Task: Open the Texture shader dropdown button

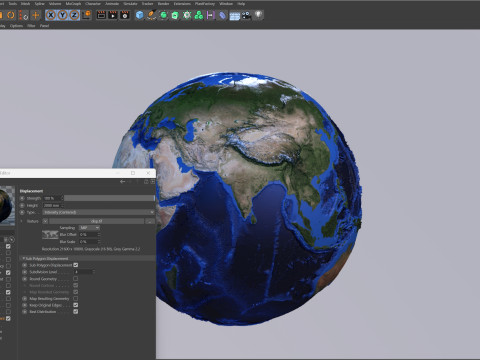Action: (x=45, y=221)
